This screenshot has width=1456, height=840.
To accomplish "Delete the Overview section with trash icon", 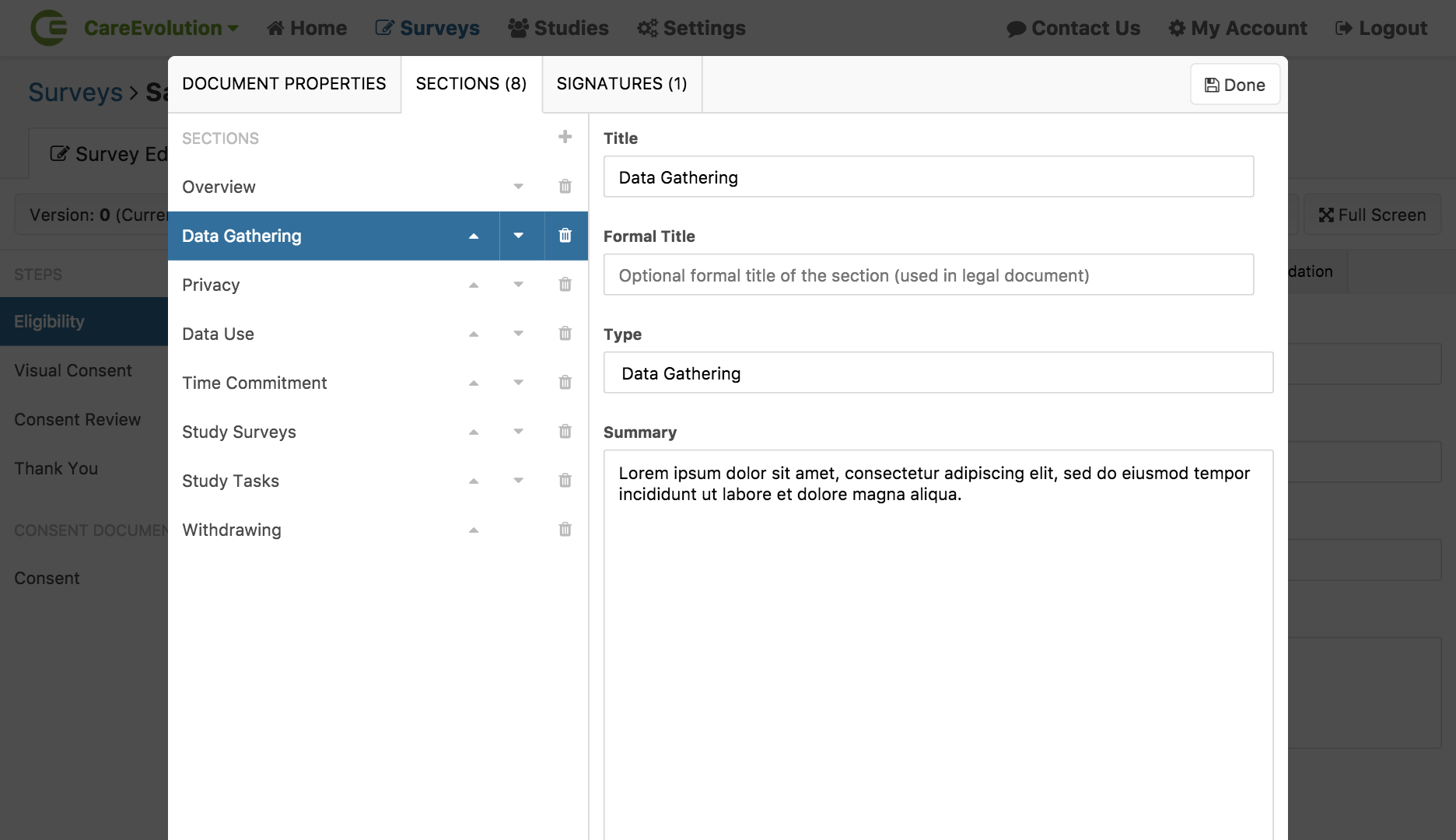I will click(565, 187).
